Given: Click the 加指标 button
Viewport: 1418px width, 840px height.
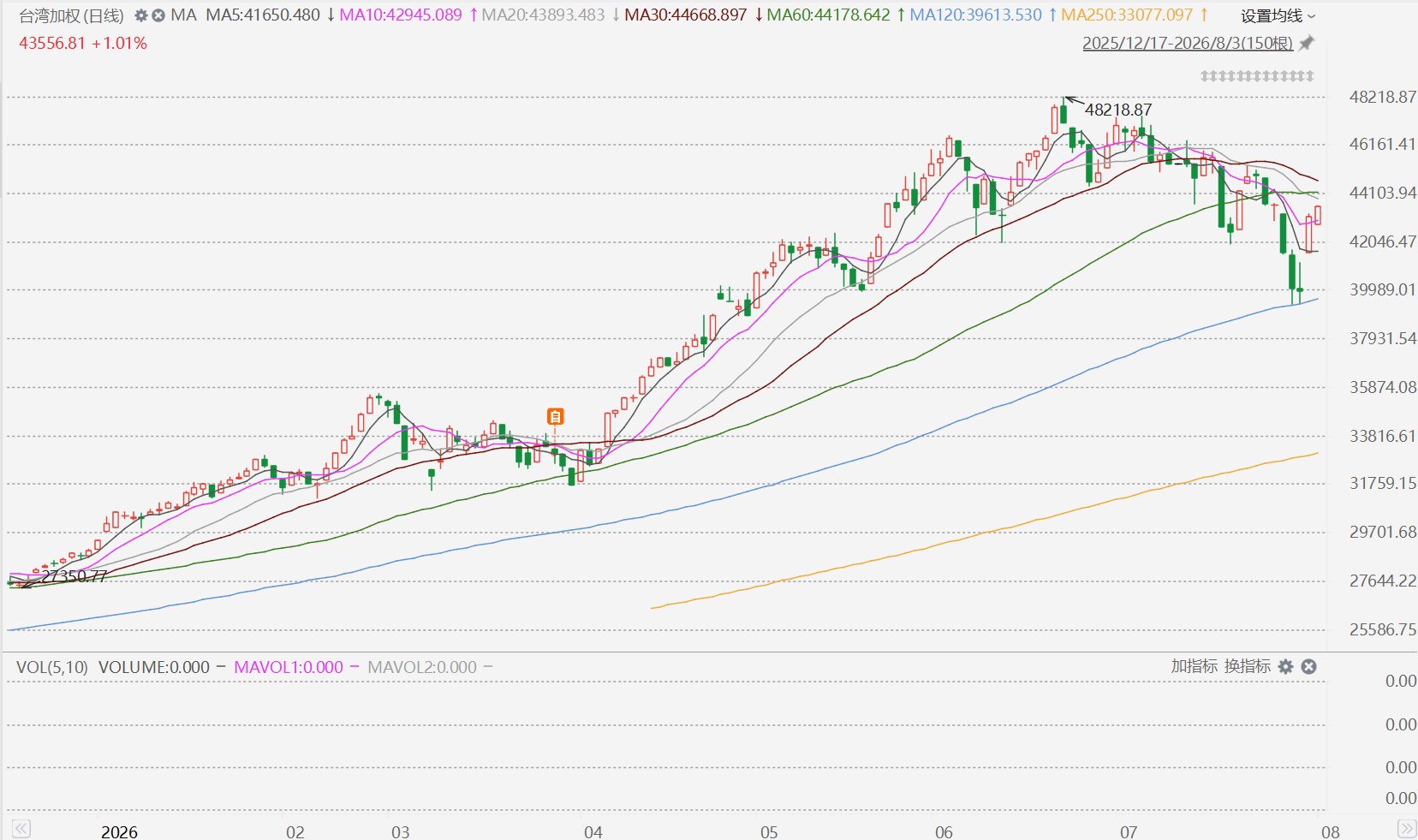Looking at the screenshot, I should [1195, 666].
